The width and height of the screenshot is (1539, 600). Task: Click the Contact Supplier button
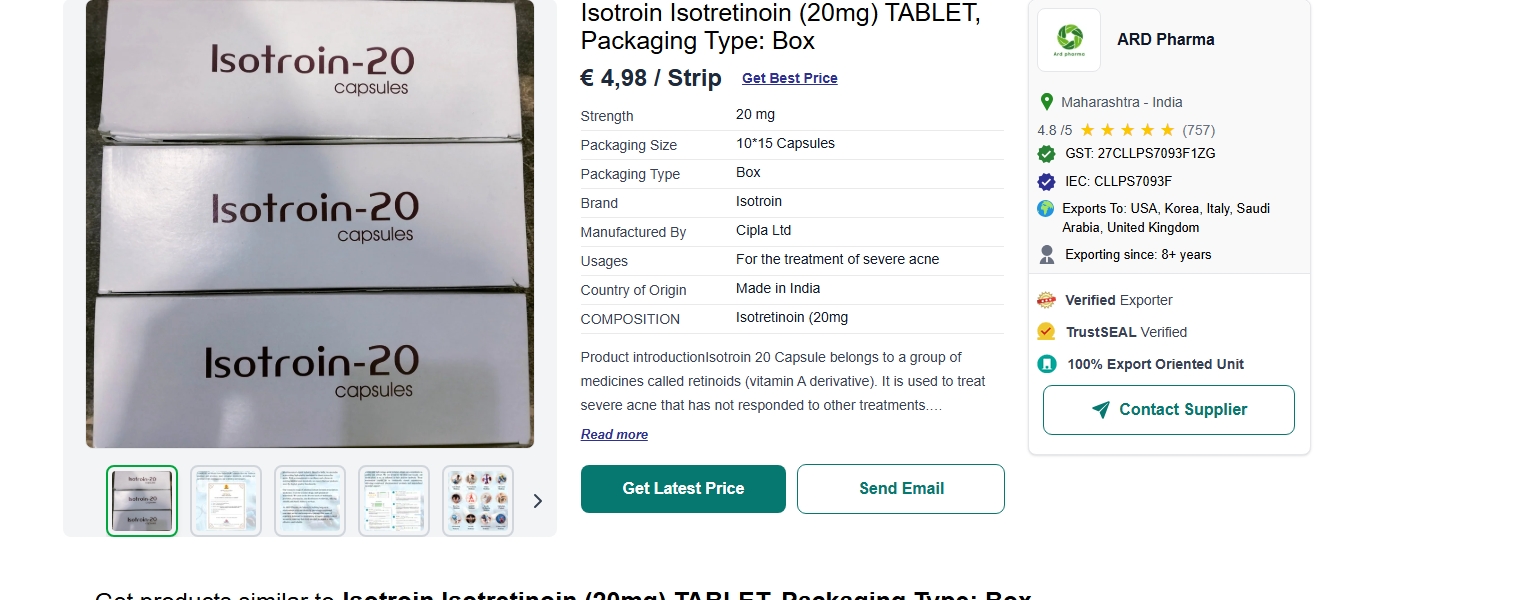[x=1168, y=410]
